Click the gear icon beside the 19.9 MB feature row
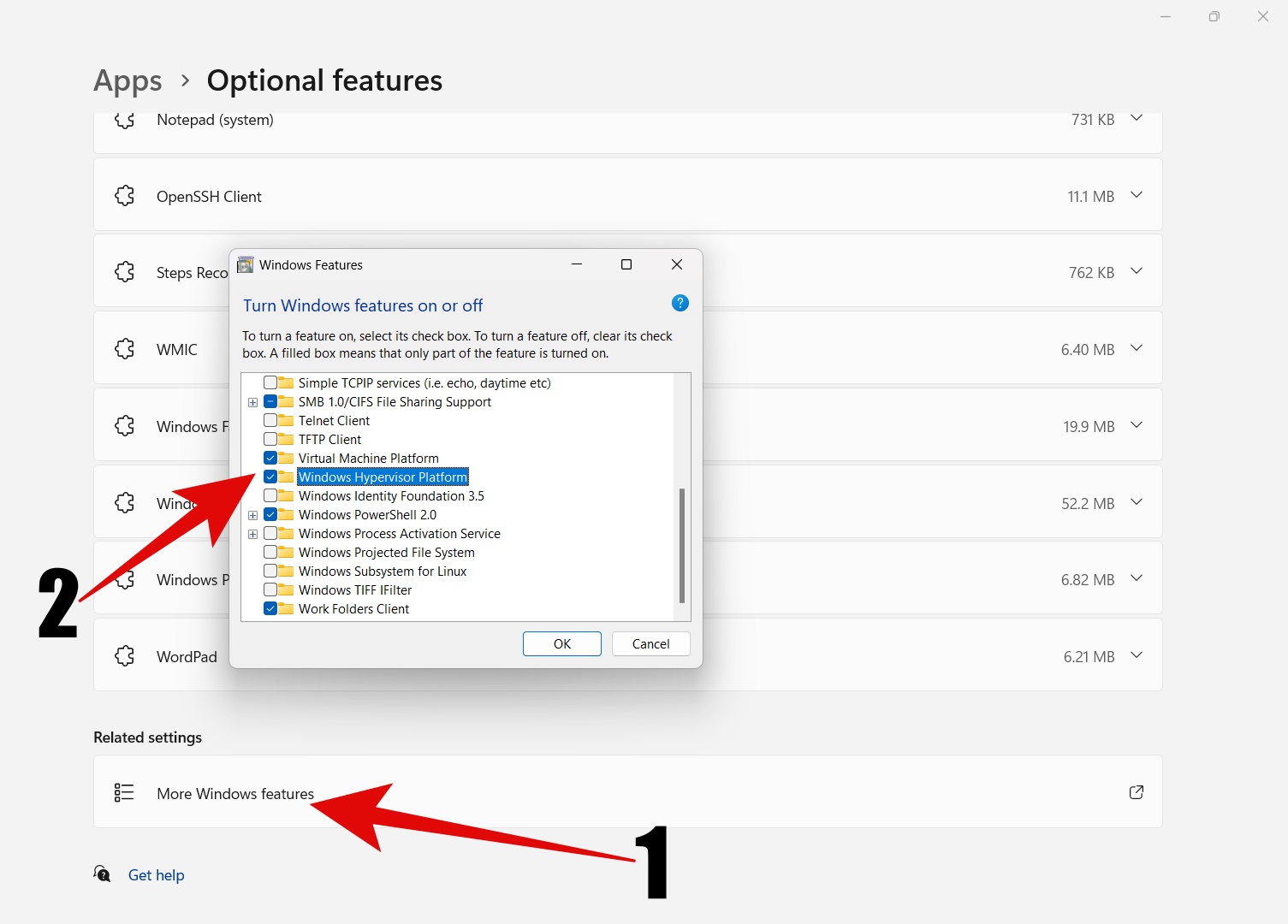 125,426
